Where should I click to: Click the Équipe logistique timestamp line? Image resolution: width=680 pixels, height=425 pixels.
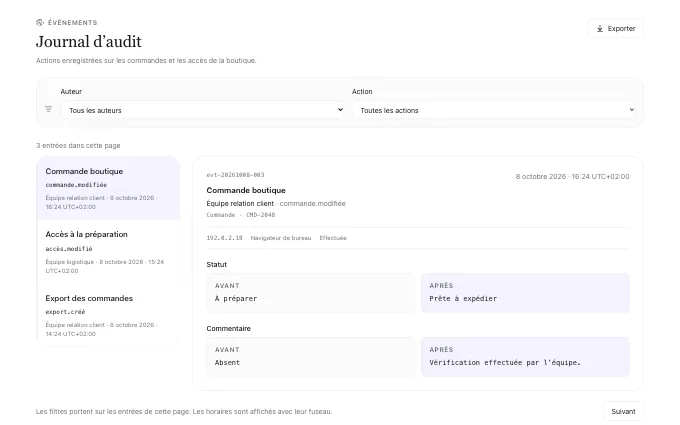(105, 266)
